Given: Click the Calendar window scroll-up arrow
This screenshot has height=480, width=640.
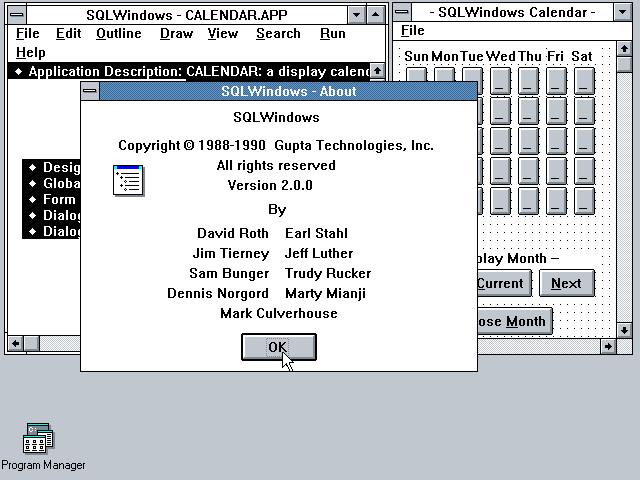Looking at the screenshot, I should (624, 49).
